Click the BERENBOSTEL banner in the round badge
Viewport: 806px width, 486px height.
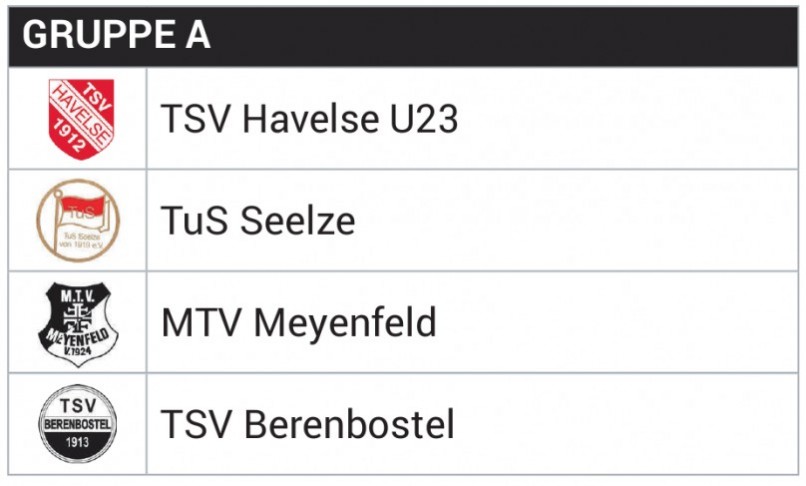pyautogui.click(x=78, y=424)
